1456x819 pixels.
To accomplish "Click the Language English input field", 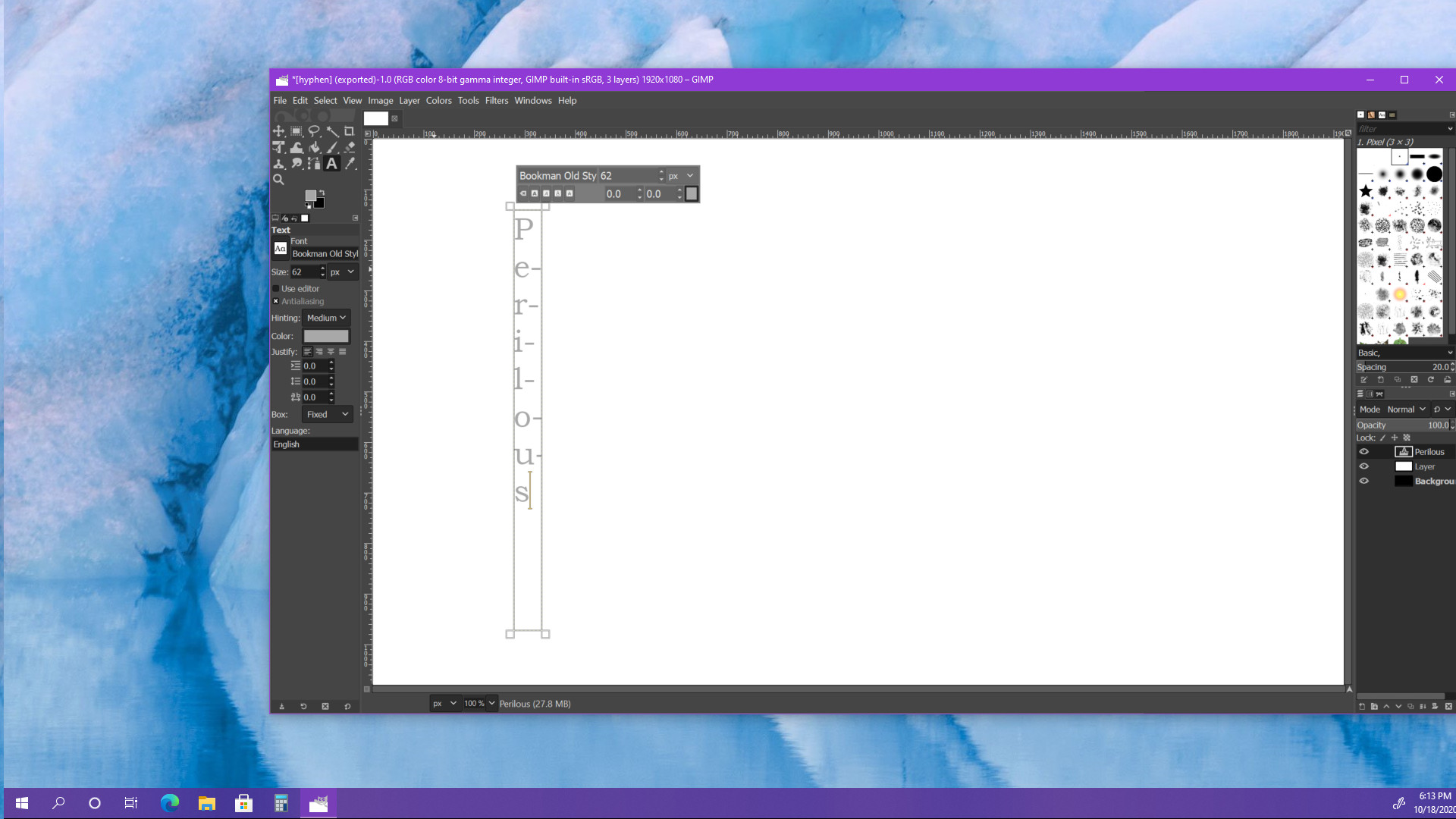I will point(315,445).
